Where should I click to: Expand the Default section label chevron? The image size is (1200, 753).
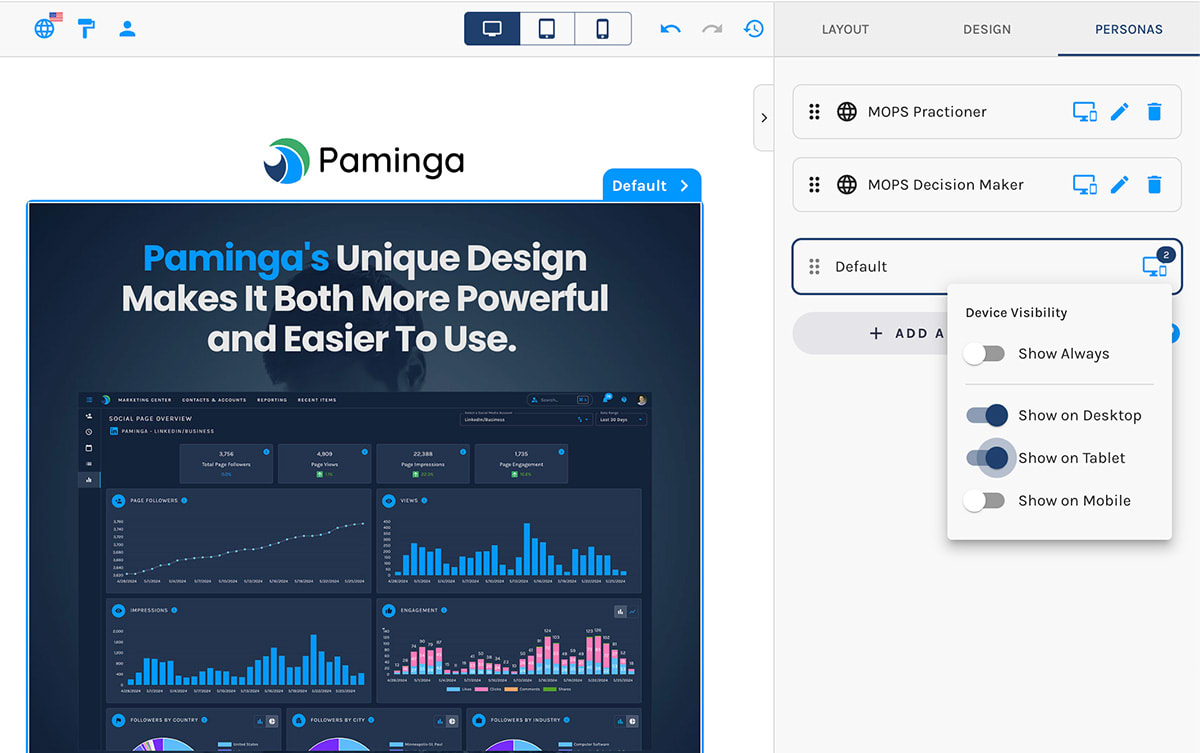pos(685,186)
